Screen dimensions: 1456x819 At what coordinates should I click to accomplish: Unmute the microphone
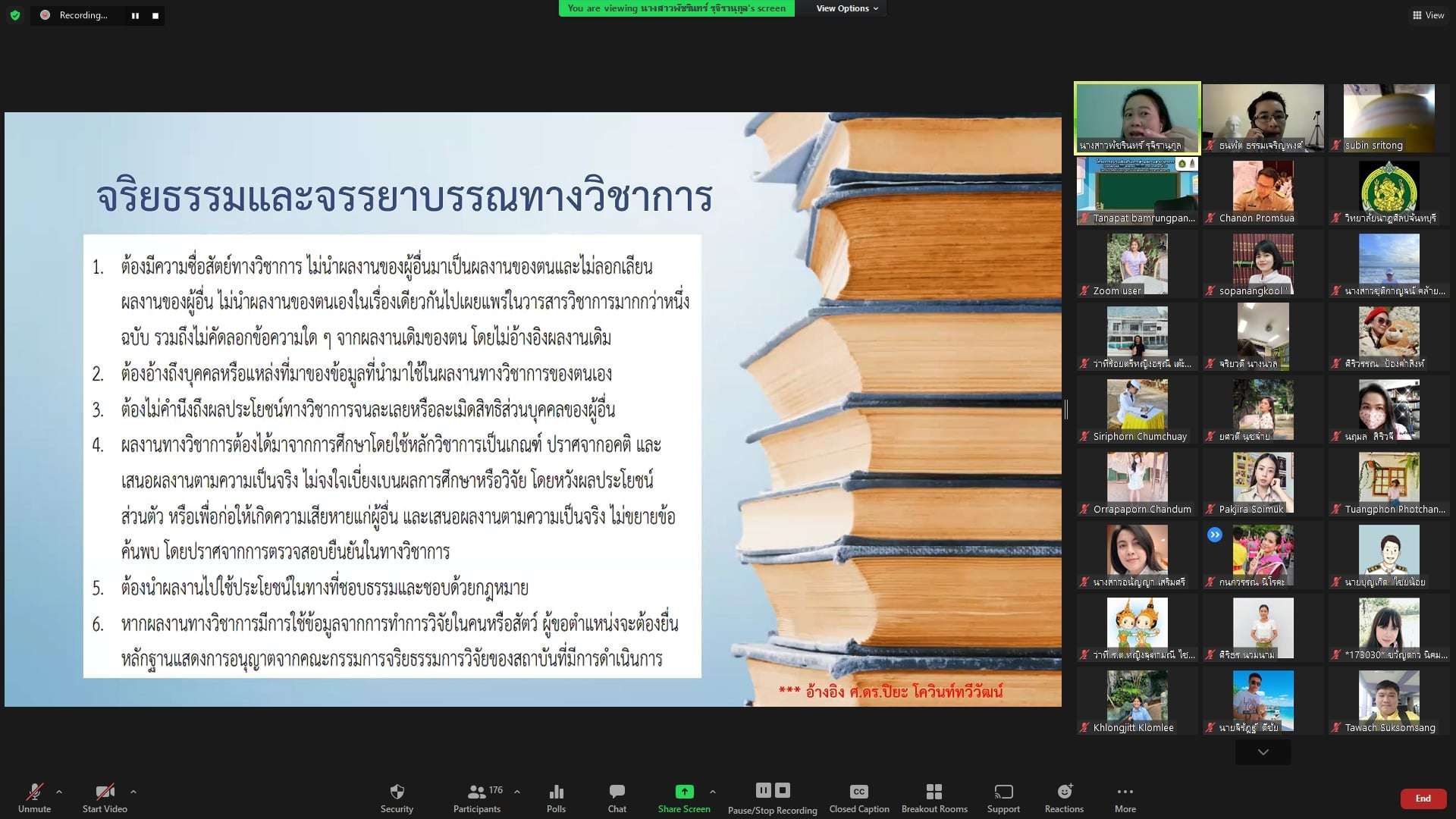click(x=34, y=792)
